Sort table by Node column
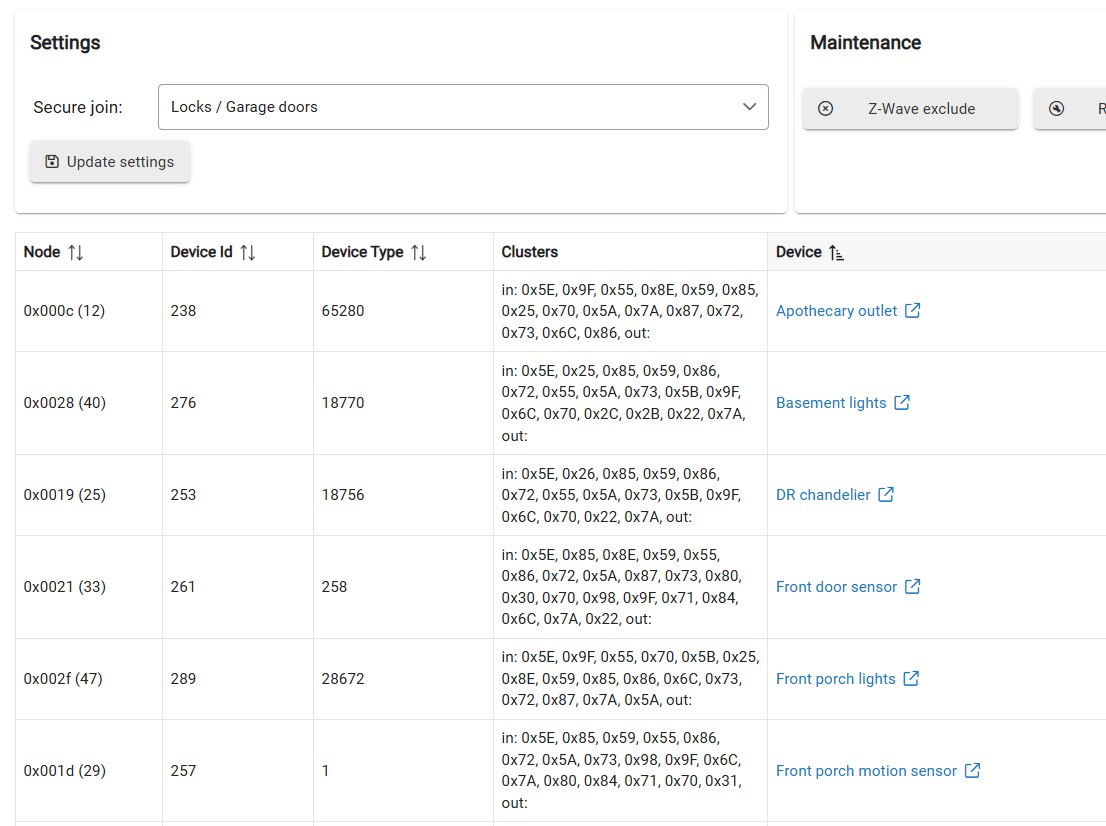 coord(75,253)
